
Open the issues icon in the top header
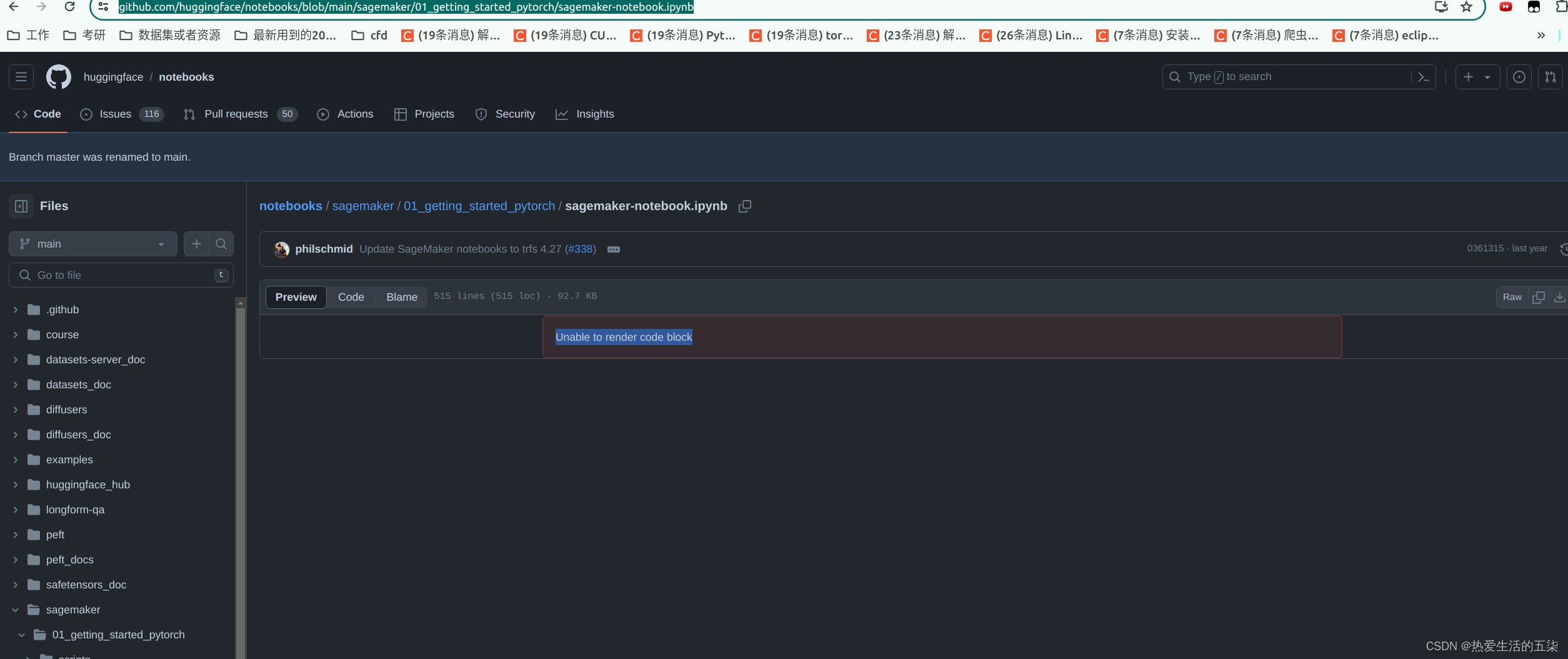pos(1519,77)
